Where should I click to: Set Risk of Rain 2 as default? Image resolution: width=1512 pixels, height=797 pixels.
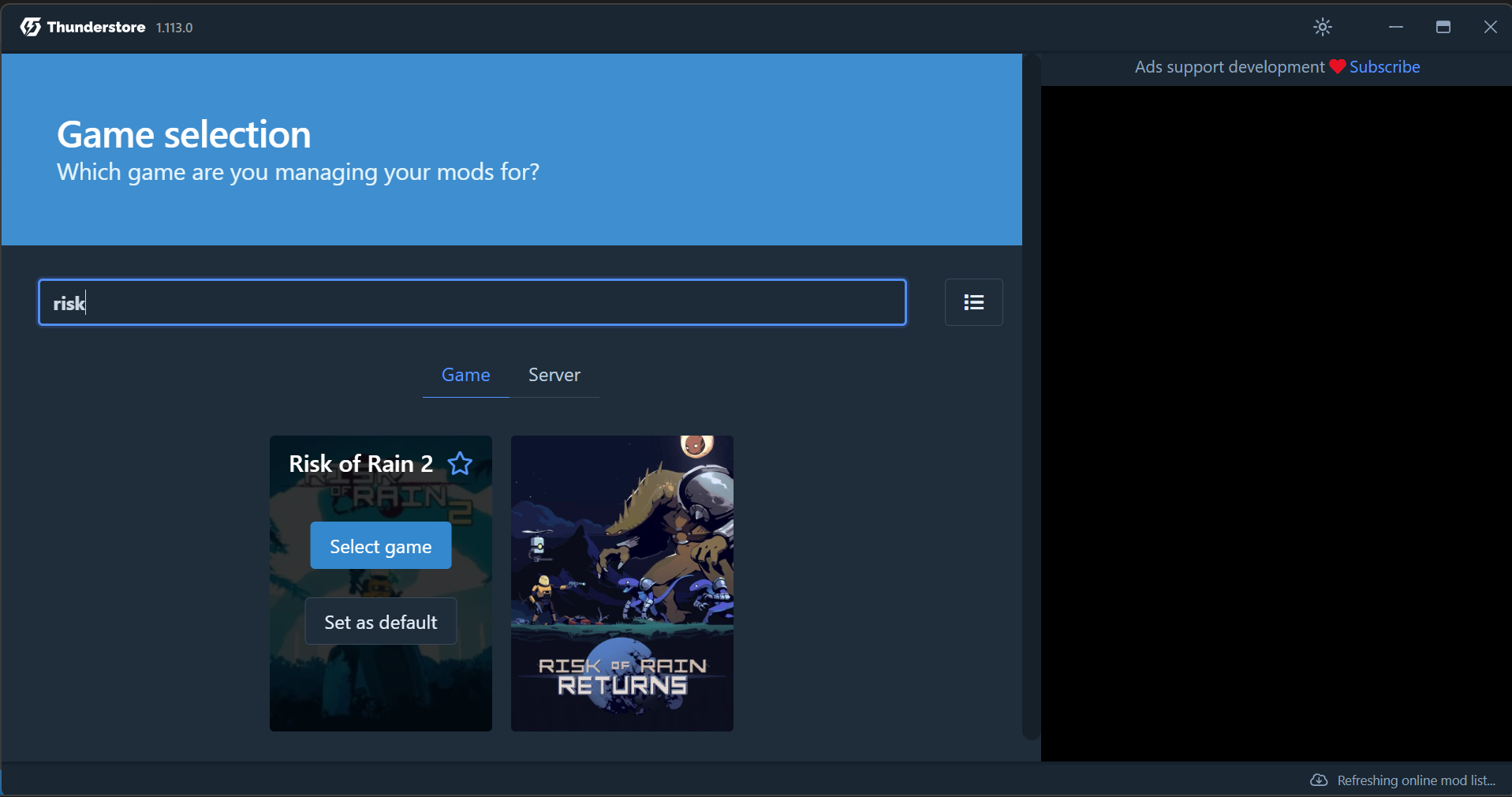381,621
